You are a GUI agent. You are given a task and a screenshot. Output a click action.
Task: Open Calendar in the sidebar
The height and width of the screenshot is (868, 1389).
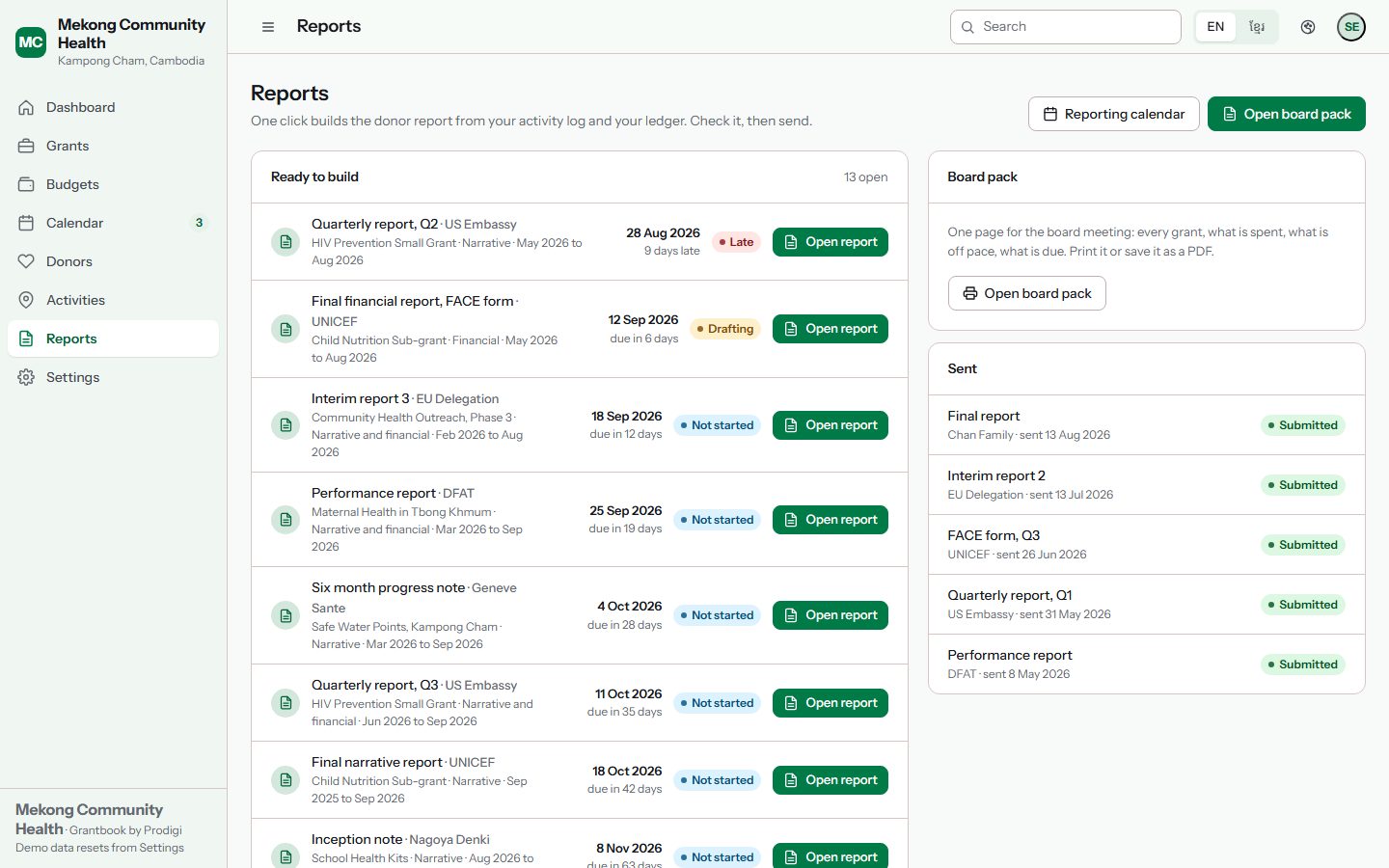[113, 223]
